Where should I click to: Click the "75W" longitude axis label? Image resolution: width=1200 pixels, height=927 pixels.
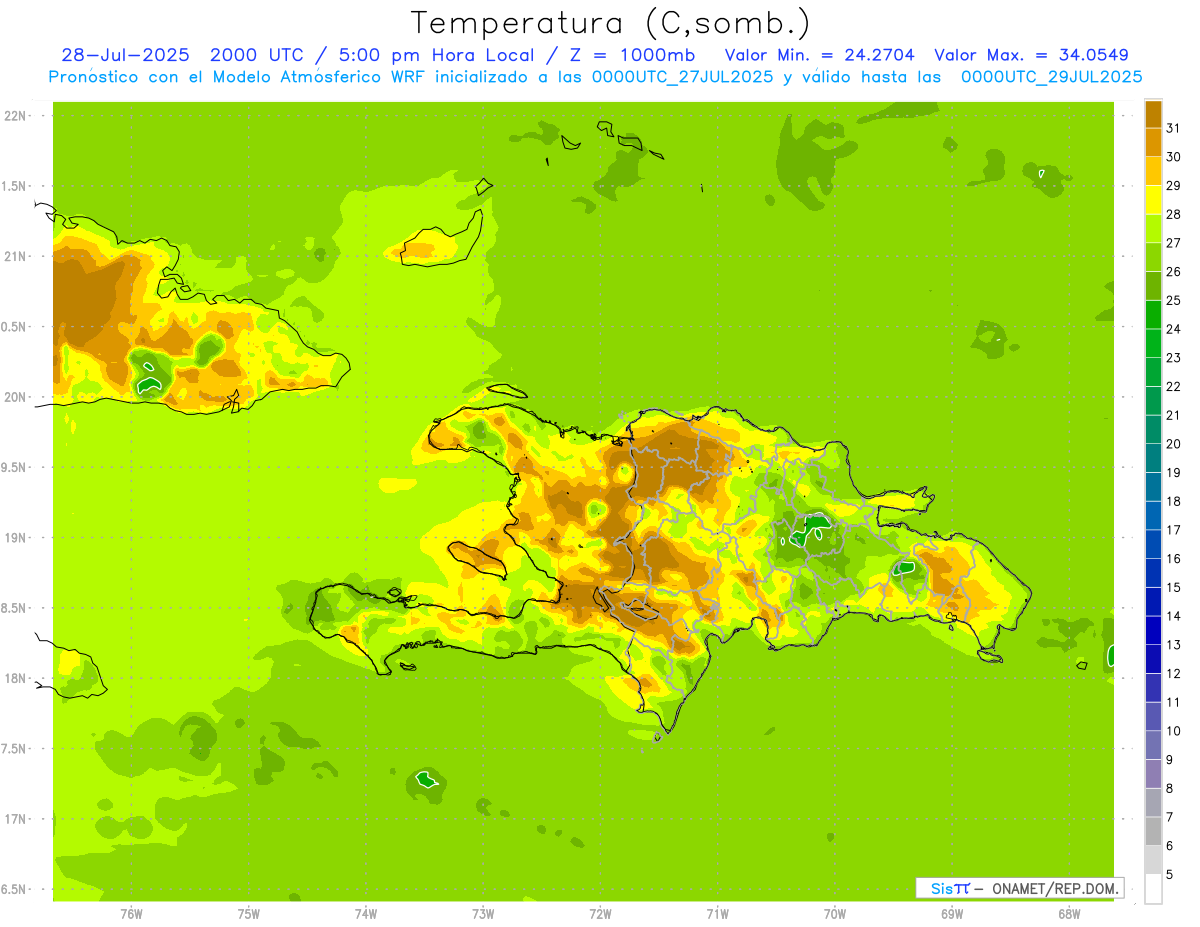pyautogui.click(x=248, y=914)
